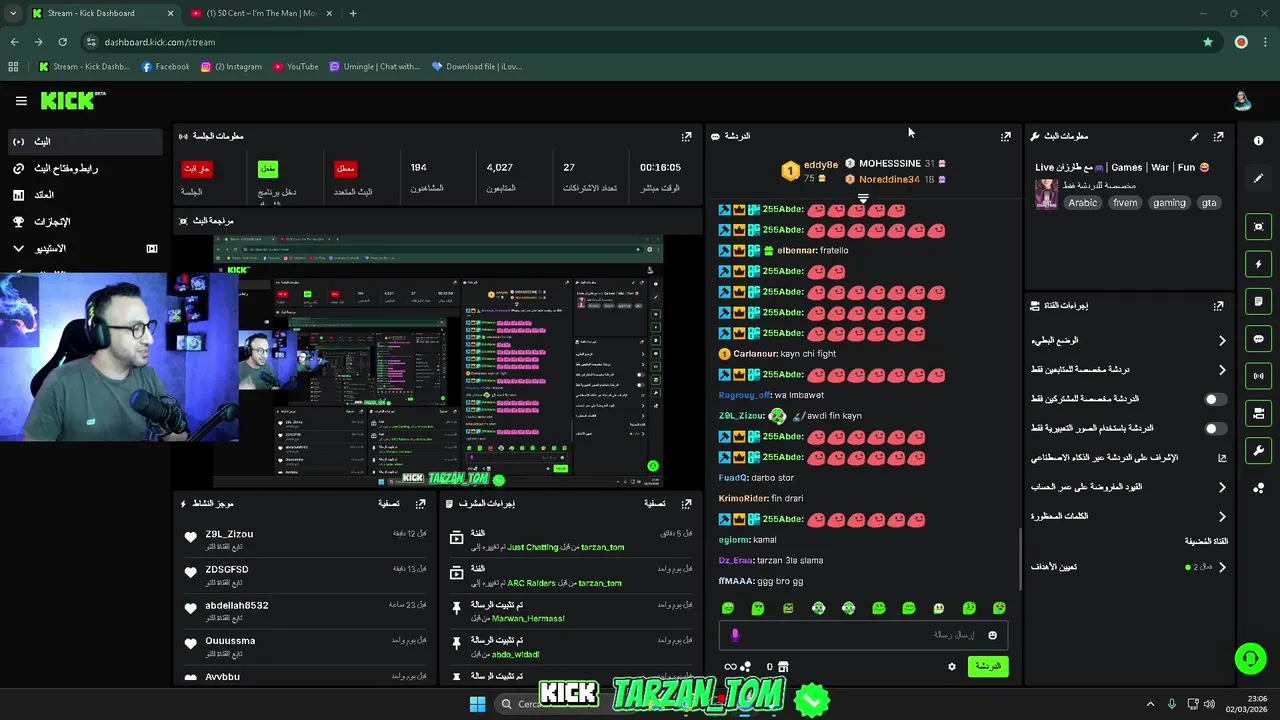1280x720 pixels.
Task: Pop out the activity feed panel
Action: click(x=421, y=504)
